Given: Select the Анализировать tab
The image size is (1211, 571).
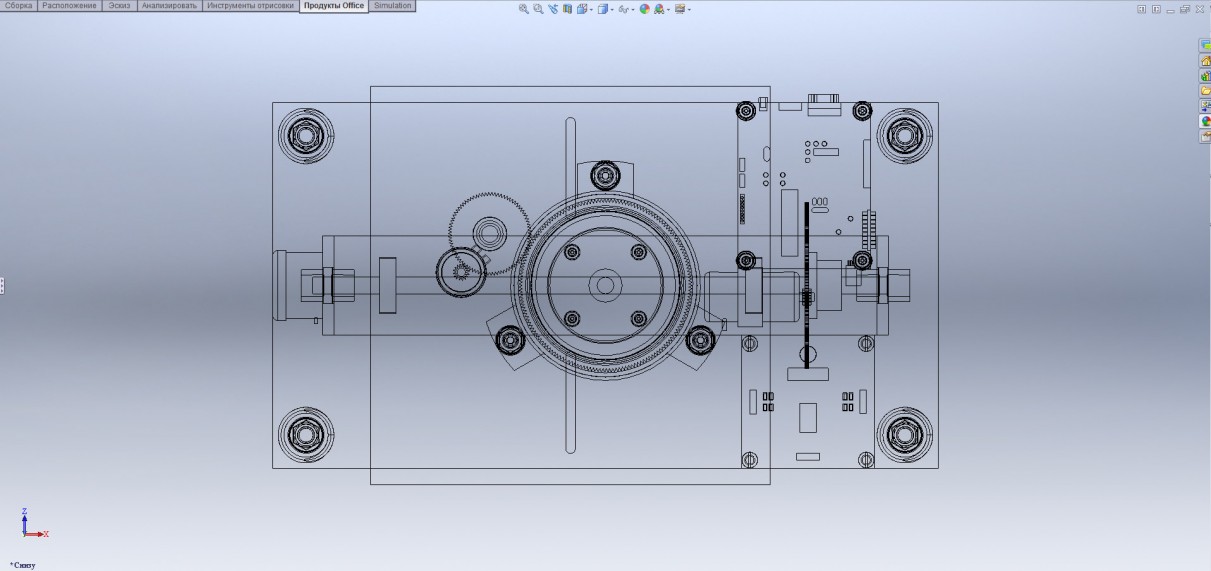Looking at the screenshot, I should pyautogui.click(x=169, y=6).
